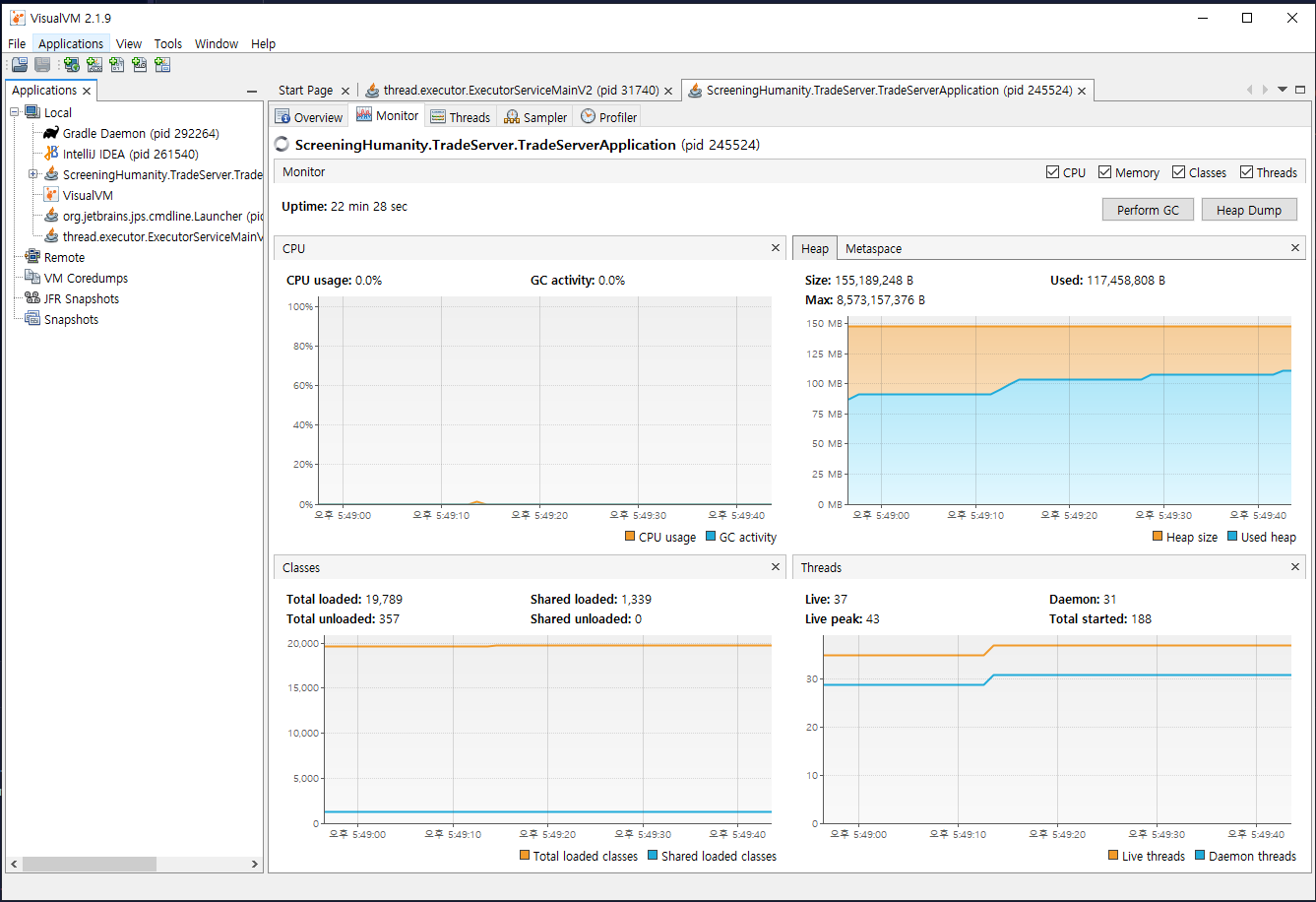Click the Add Remote Host toolbar icon
Viewport: 1316px width, 902px height.
coord(71,64)
